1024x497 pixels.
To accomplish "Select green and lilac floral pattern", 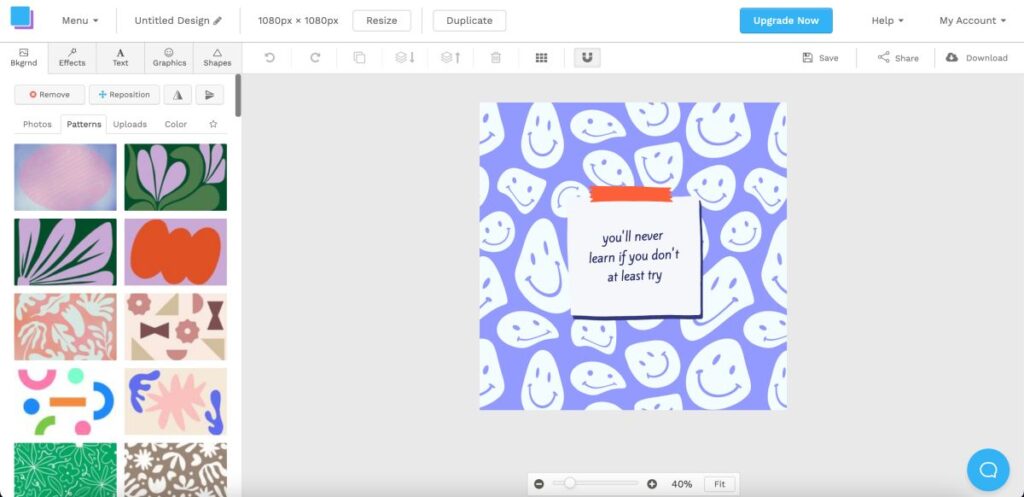I will 176,177.
